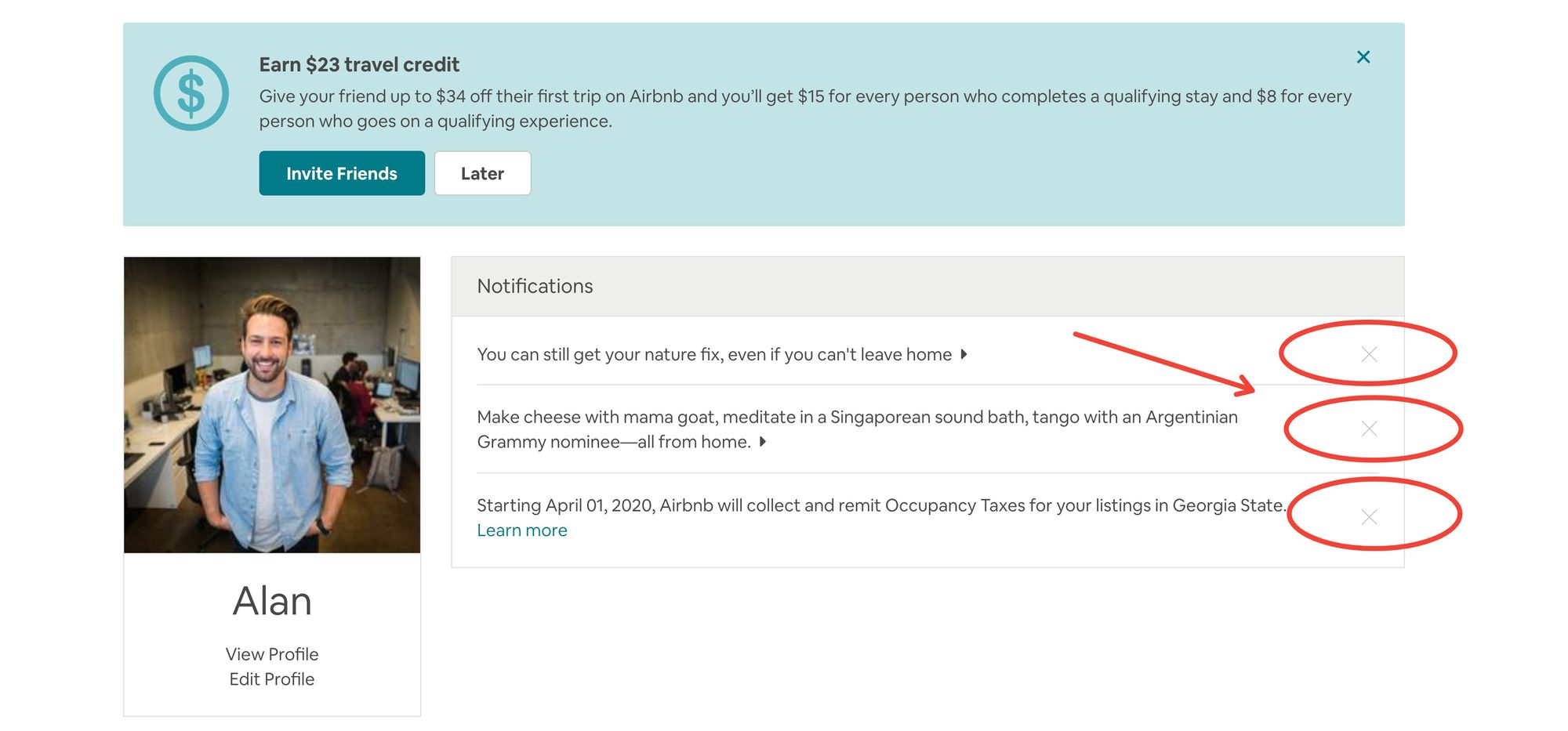The height and width of the screenshot is (731, 1568).
Task: Expand the arrow after 'all from home'
Action: pyautogui.click(x=763, y=442)
